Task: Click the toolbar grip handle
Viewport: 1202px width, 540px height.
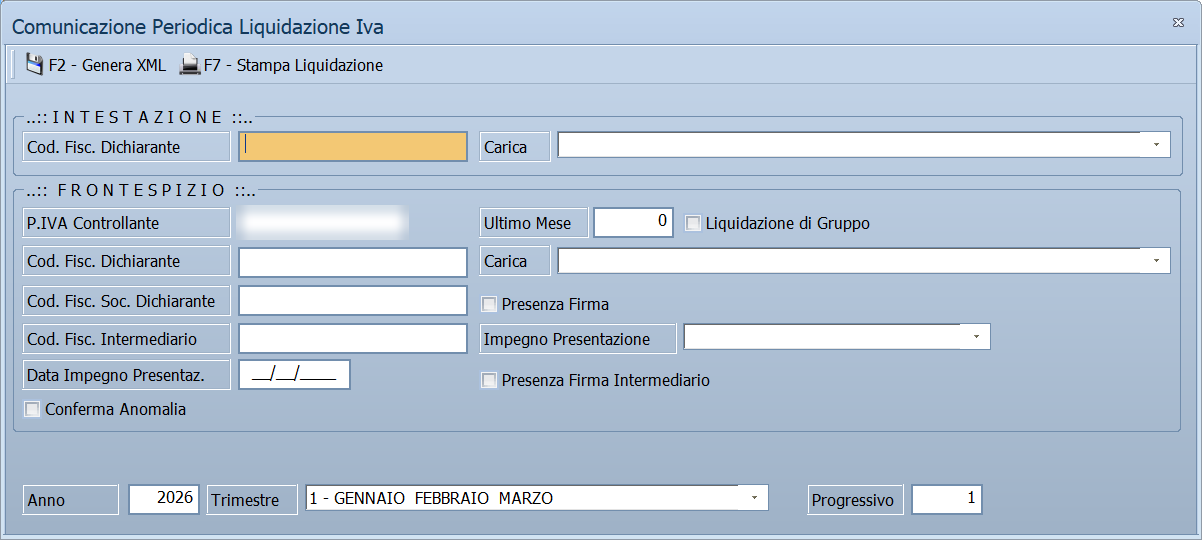Action: tap(13, 65)
